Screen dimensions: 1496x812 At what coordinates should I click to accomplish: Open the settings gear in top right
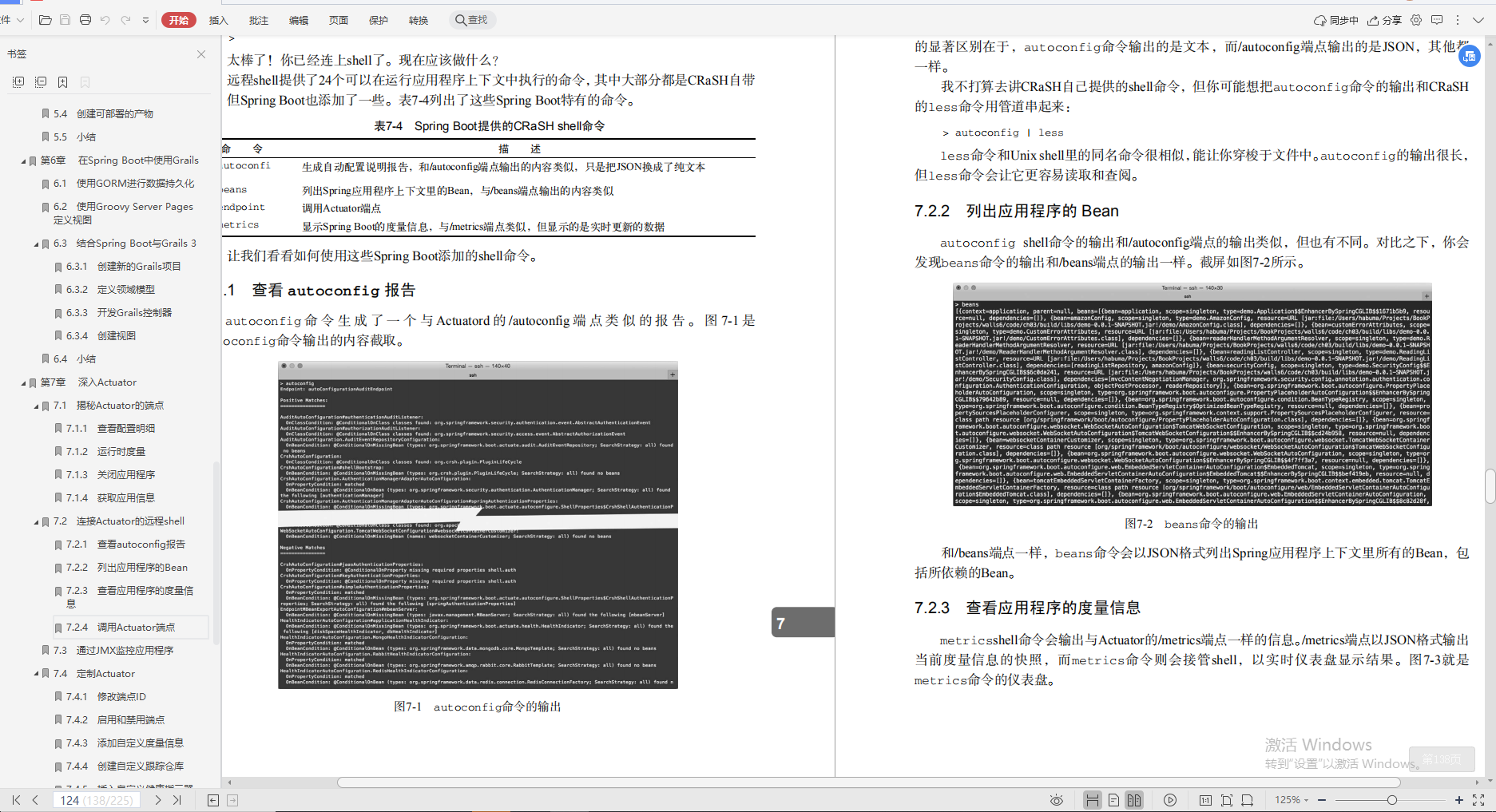[x=1416, y=20]
